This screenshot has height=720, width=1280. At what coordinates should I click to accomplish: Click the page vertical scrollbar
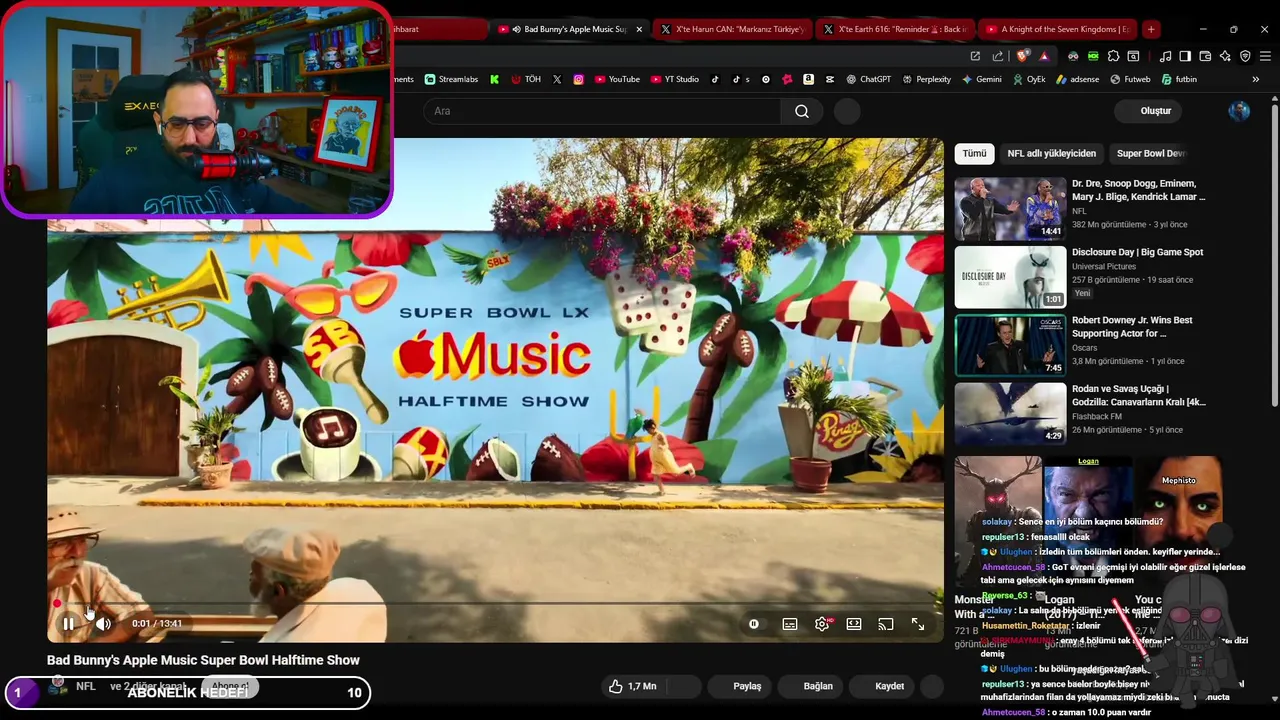(x=1274, y=253)
